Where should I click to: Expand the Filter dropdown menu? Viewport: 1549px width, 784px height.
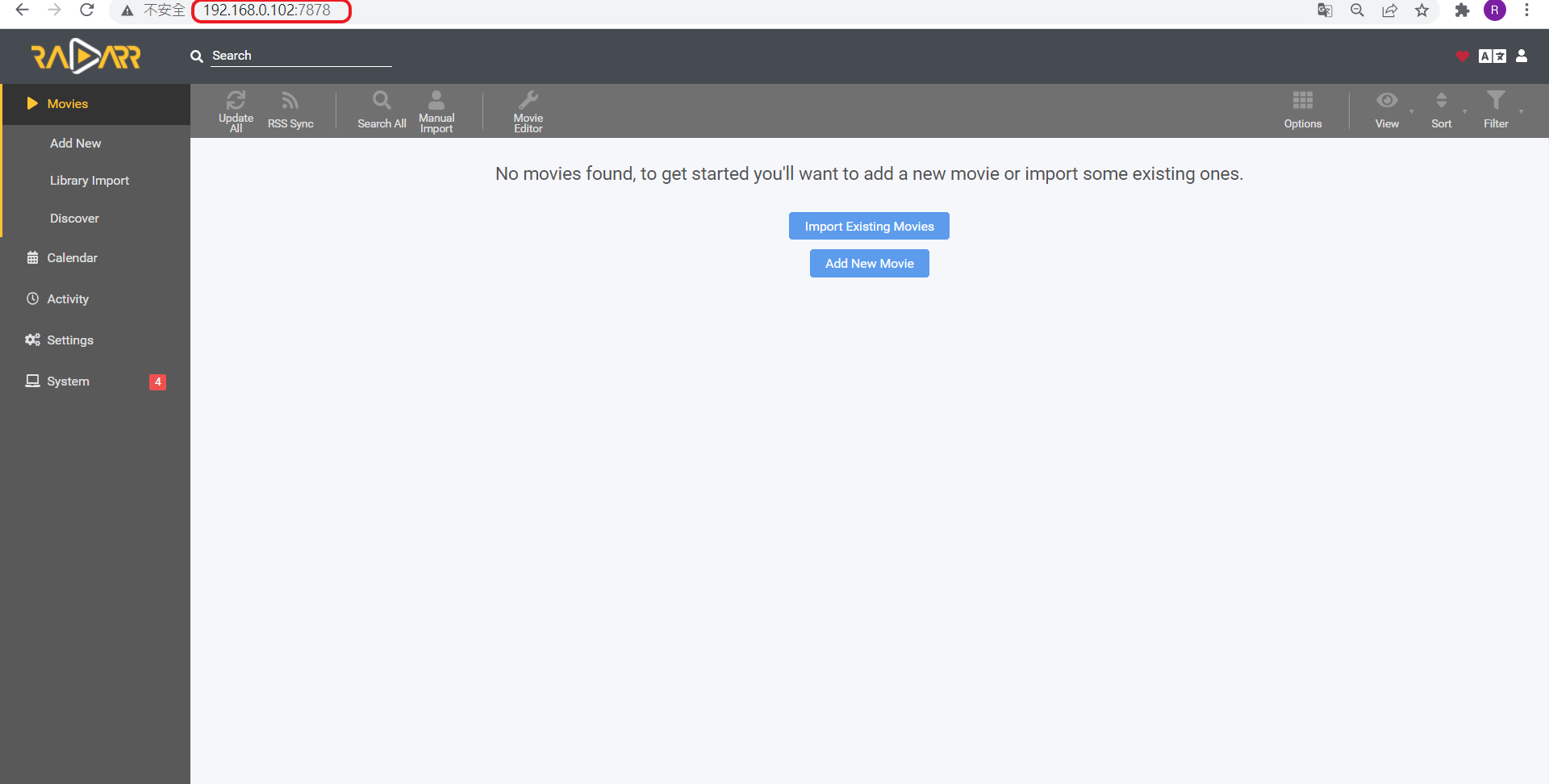[1498, 111]
